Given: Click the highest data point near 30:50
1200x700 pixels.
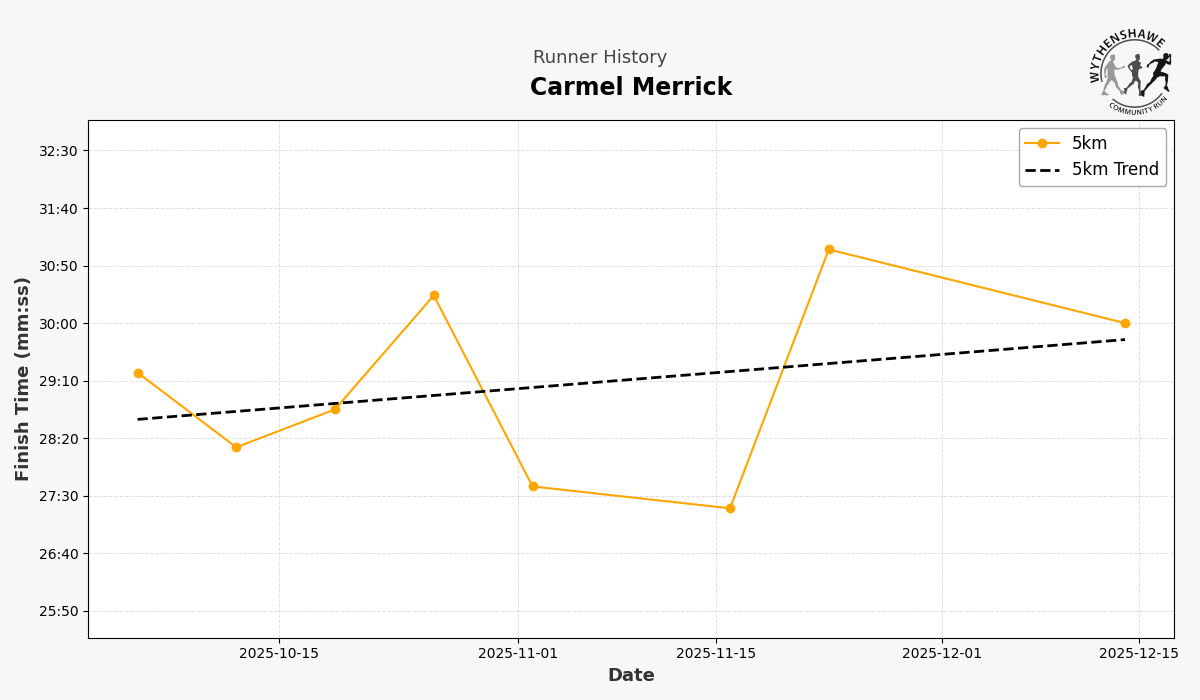Looking at the screenshot, I should click(x=829, y=250).
